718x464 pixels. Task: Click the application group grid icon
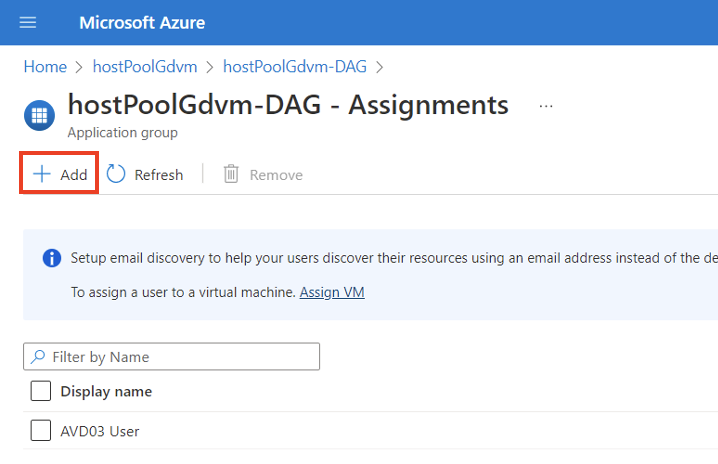39,115
